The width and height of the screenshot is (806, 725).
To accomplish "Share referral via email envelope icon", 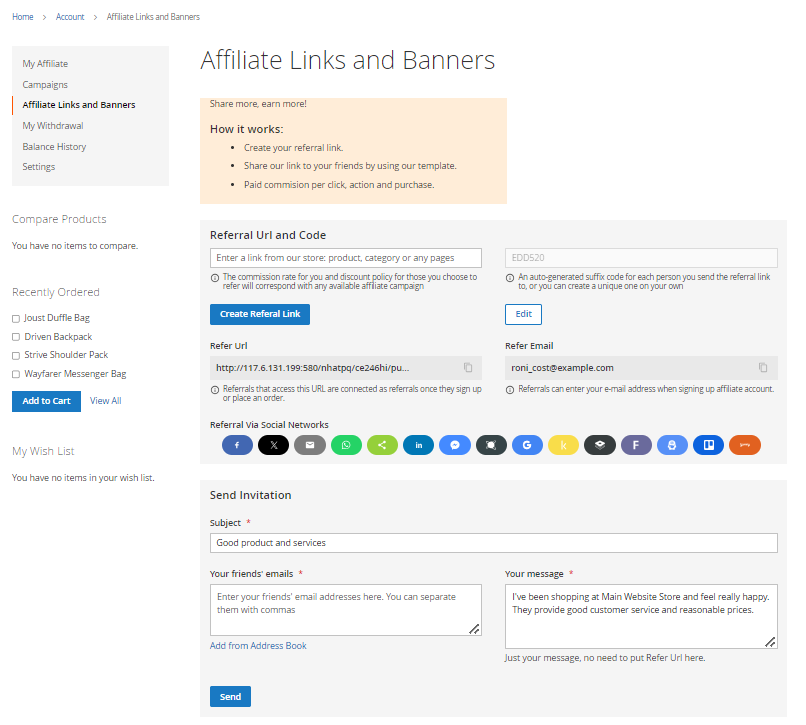I will click(x=310, y=445).
